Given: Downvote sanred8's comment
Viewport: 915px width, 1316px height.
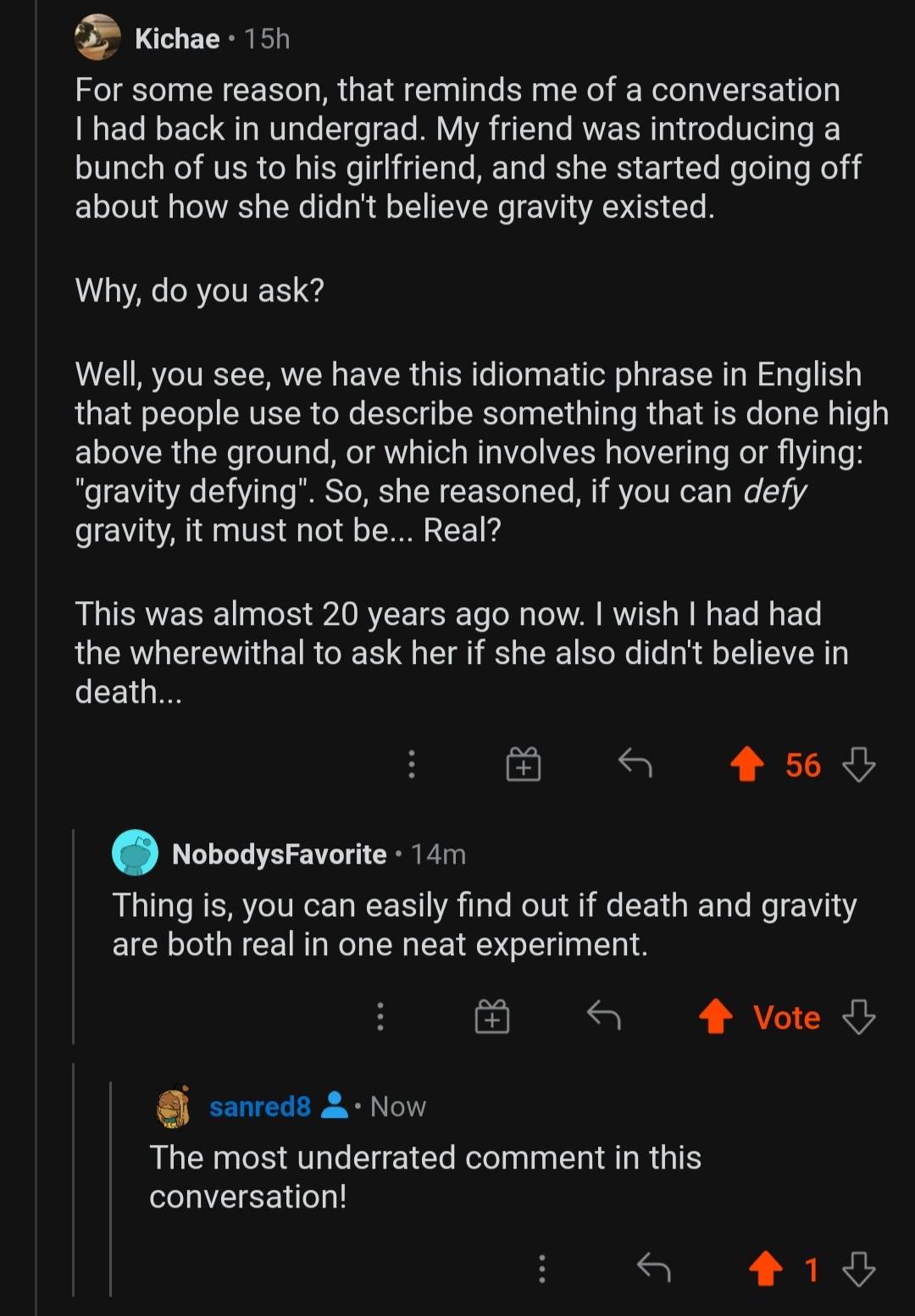Looking at the screenshot, I should (x=859, y=1268).
